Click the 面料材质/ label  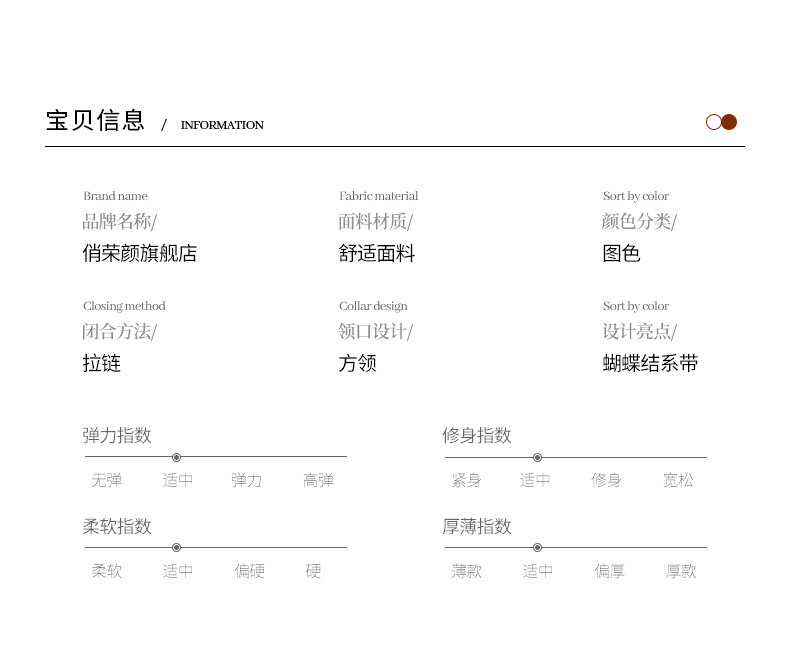(376, 221)
